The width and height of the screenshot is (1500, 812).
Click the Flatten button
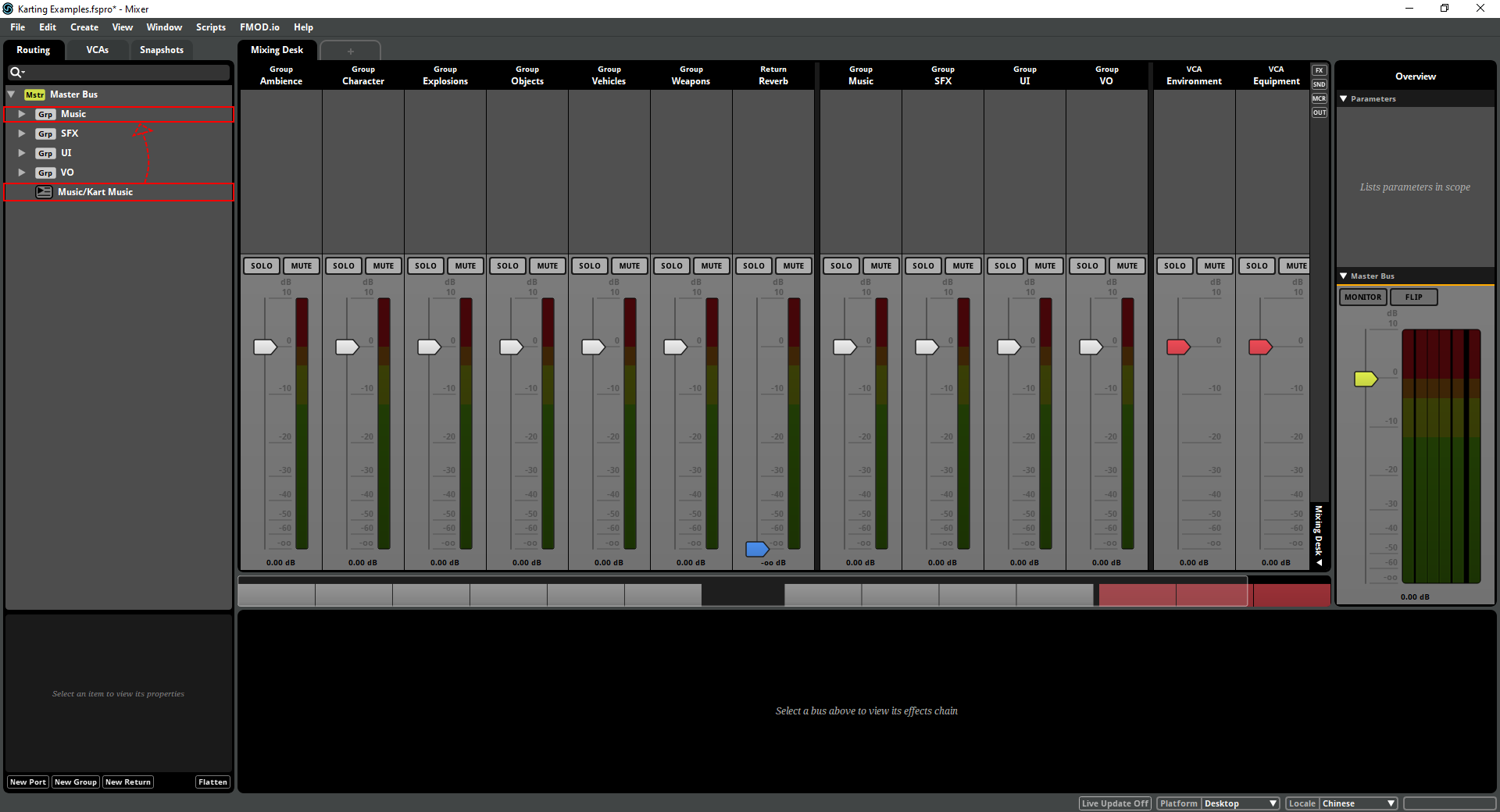pos(212,782)
